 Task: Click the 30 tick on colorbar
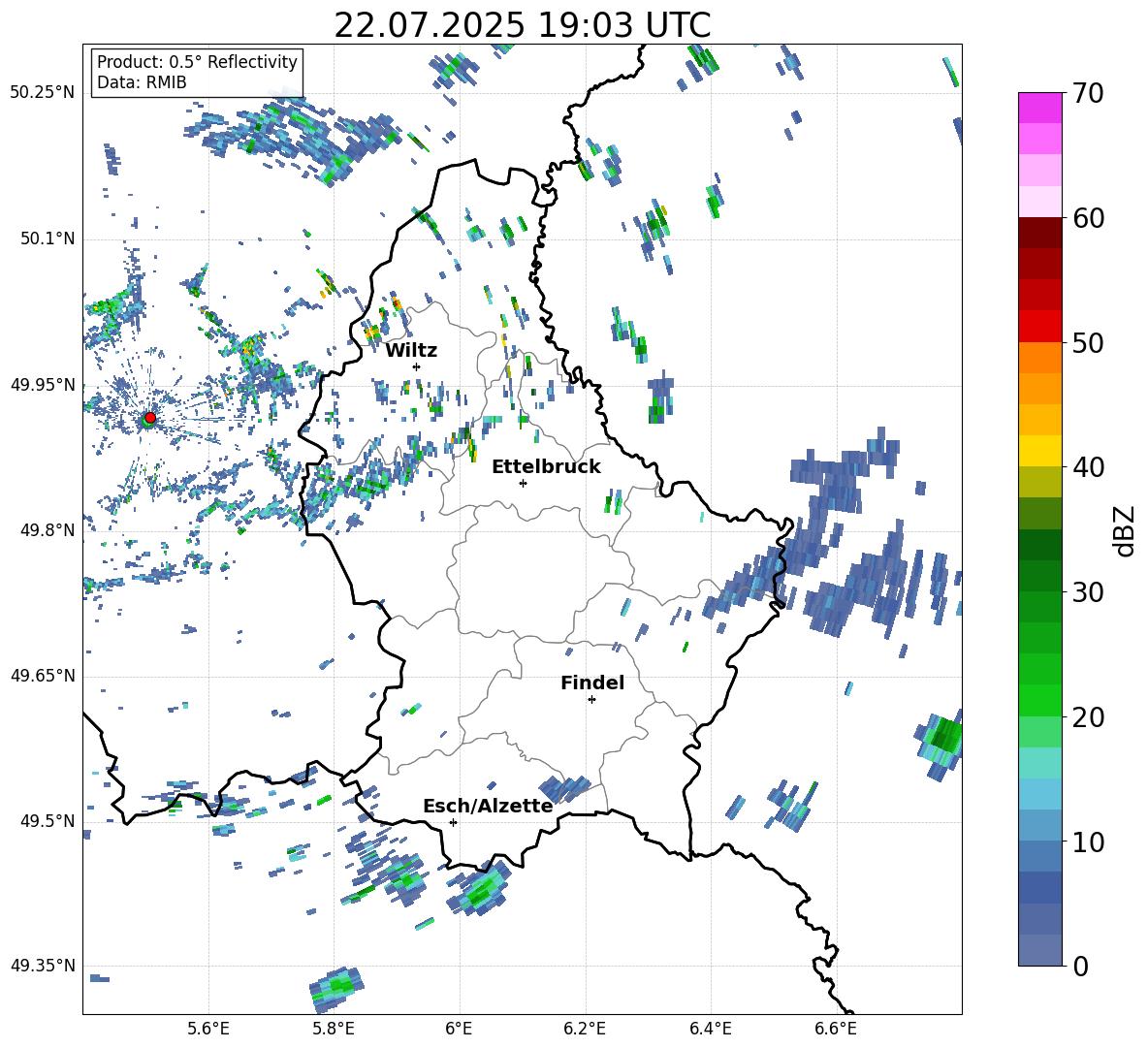(x=1087, y=592)
